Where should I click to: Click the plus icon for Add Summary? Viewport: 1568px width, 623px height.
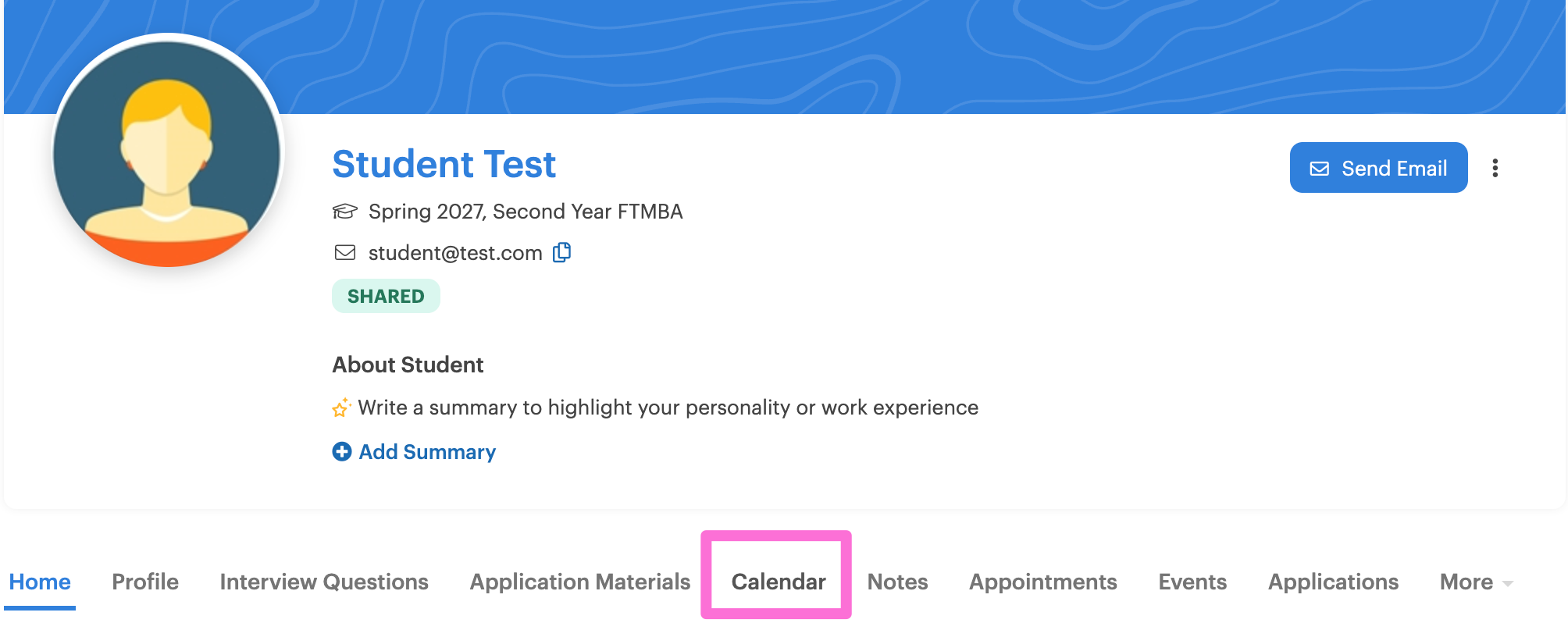342,451
